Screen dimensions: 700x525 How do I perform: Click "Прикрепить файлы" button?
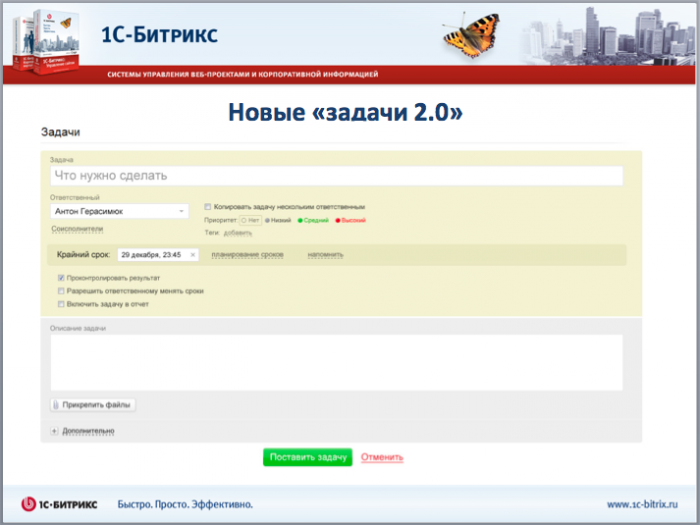(93, 405)
